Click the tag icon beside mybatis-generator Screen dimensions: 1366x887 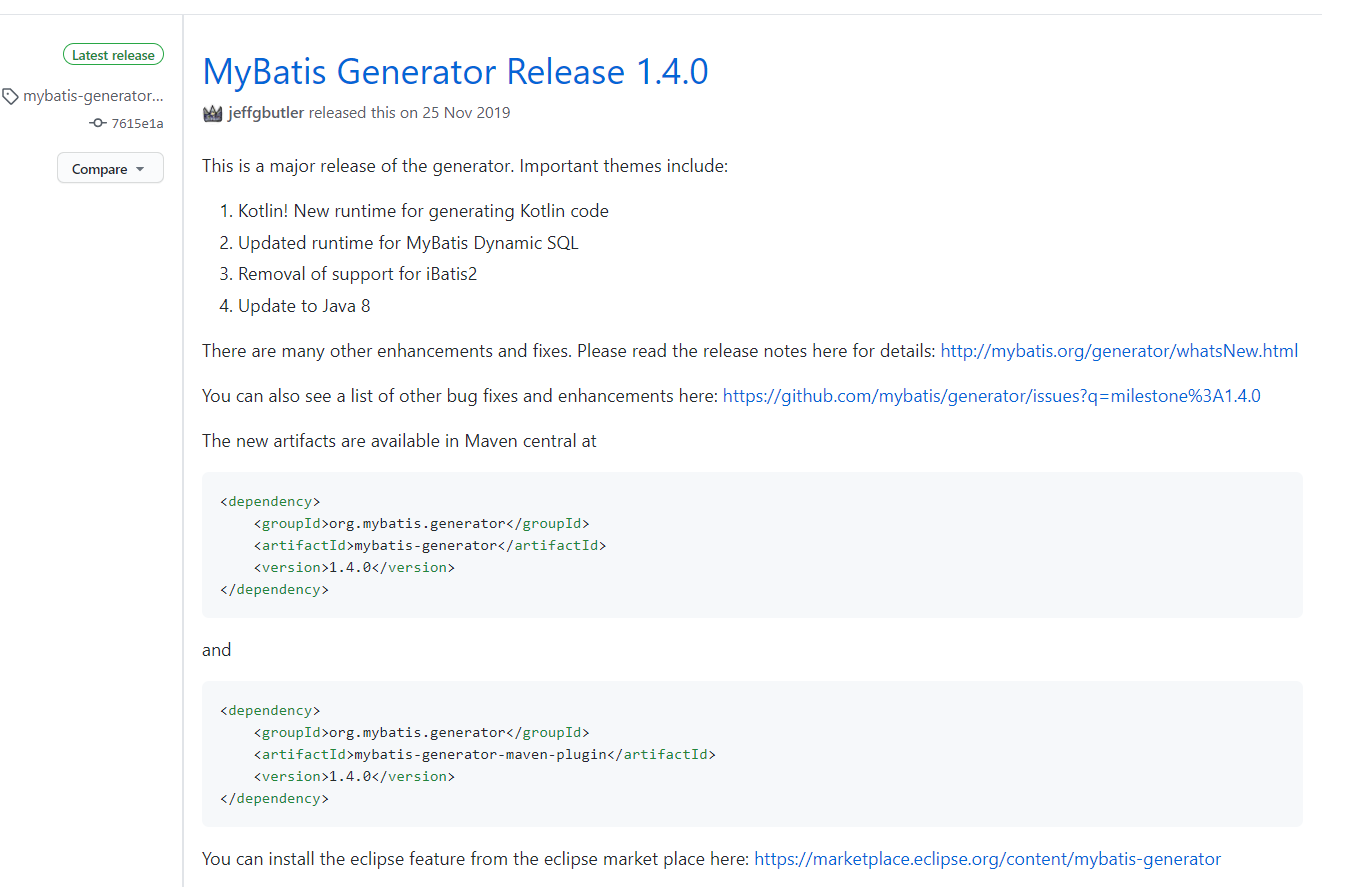click(10, 96)
